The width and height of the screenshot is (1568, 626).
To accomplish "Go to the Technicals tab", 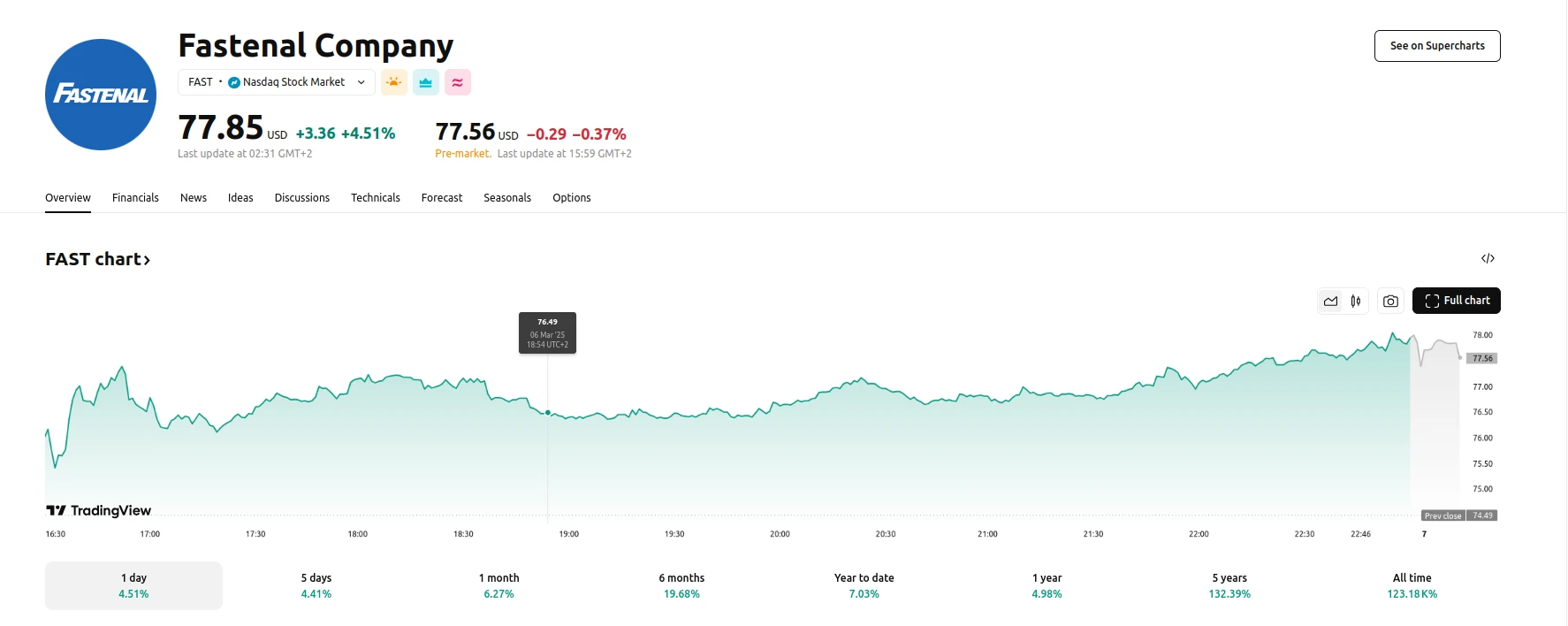I will [x=375, y=198].
